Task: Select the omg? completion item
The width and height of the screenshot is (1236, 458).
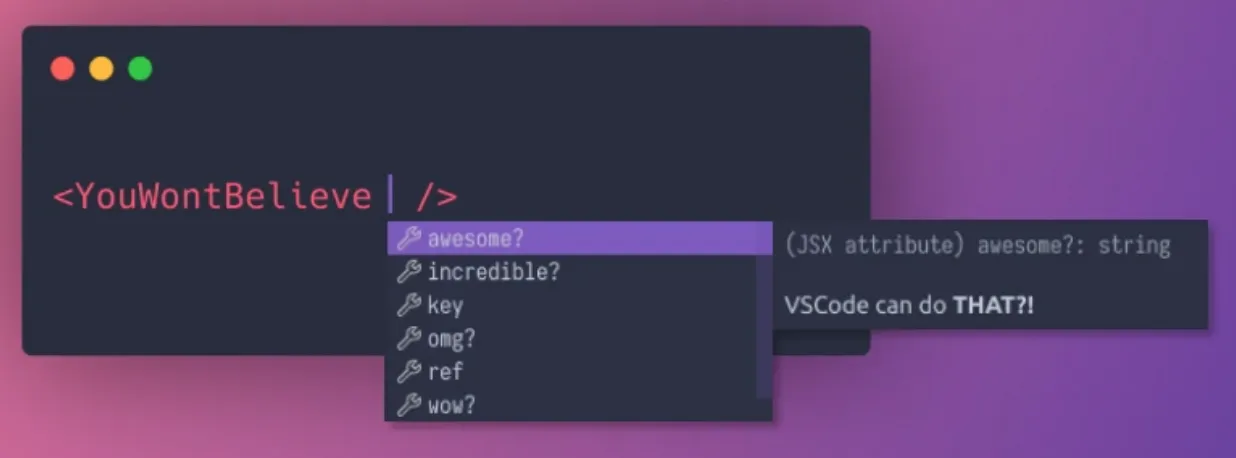Action: [x=572, y=339]
